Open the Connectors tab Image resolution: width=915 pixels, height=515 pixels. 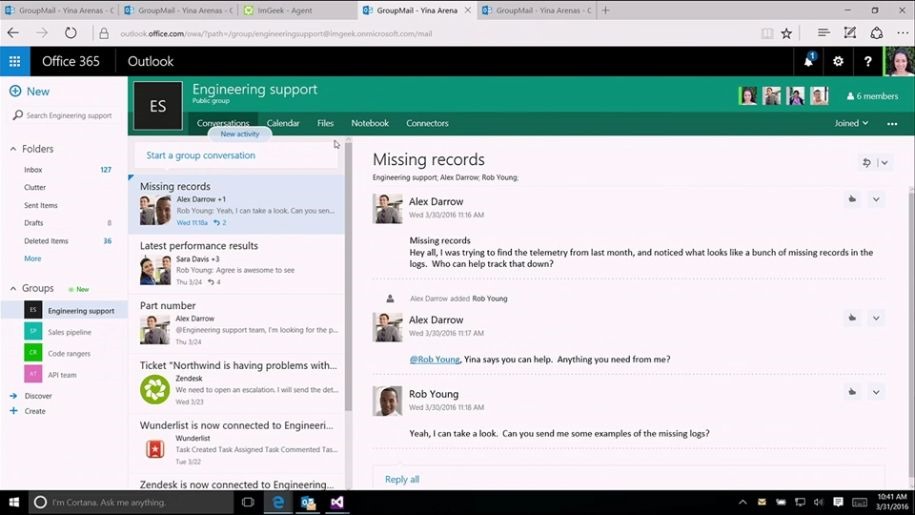[427, 123]
